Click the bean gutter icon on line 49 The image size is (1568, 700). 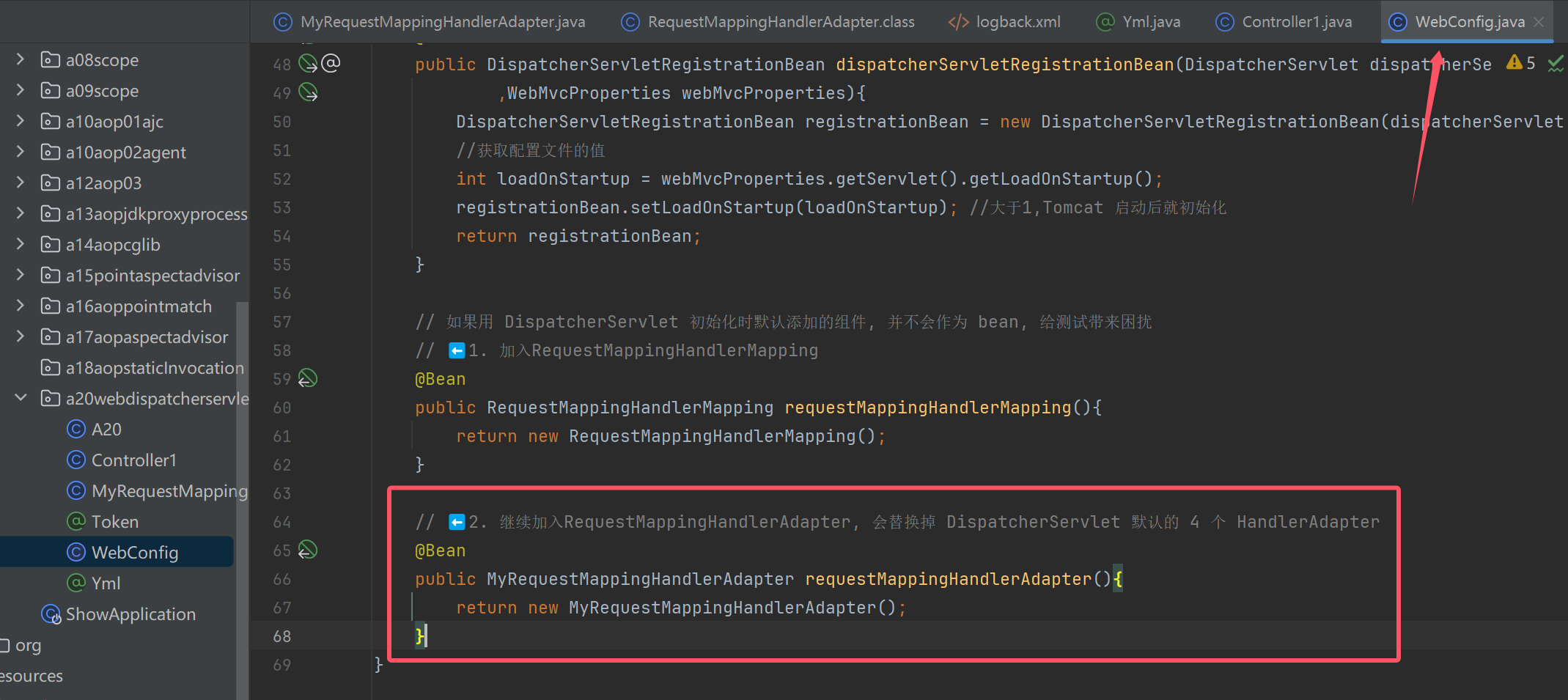tap(308, 92)
